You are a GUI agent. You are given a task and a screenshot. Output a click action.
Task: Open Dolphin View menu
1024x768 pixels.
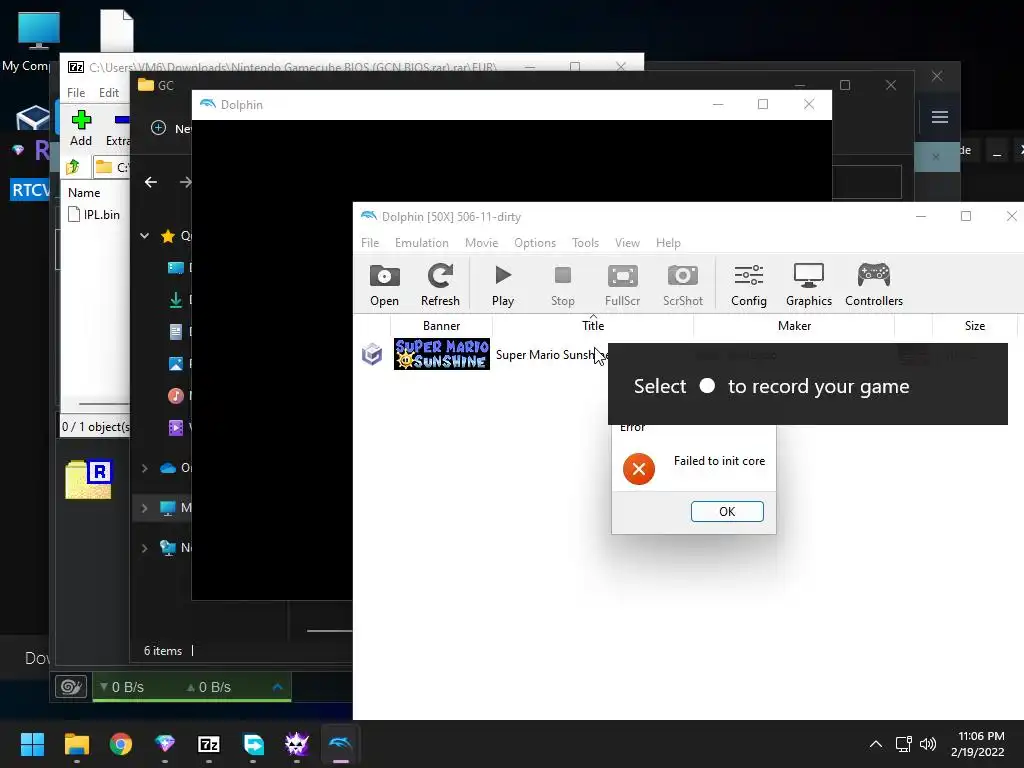627,242
